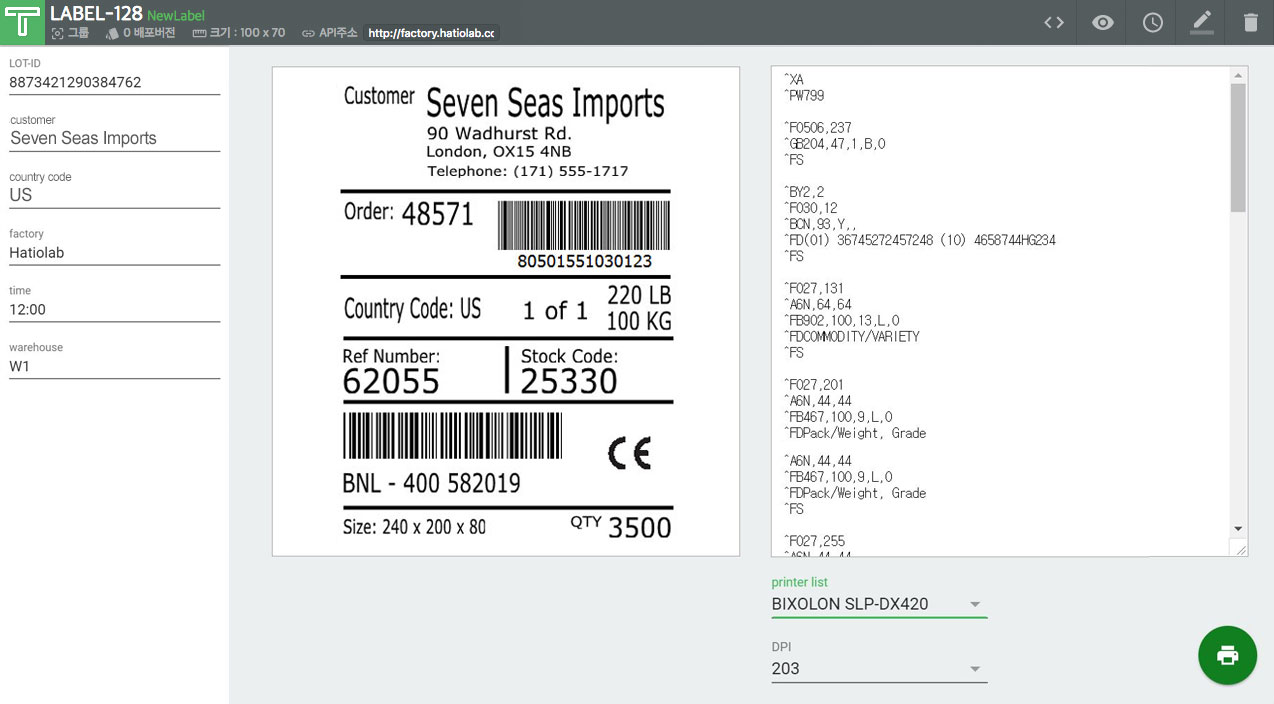This screenshot has height=704, width=1274.
Task: Click the label preview image
Action: (506, 311)
